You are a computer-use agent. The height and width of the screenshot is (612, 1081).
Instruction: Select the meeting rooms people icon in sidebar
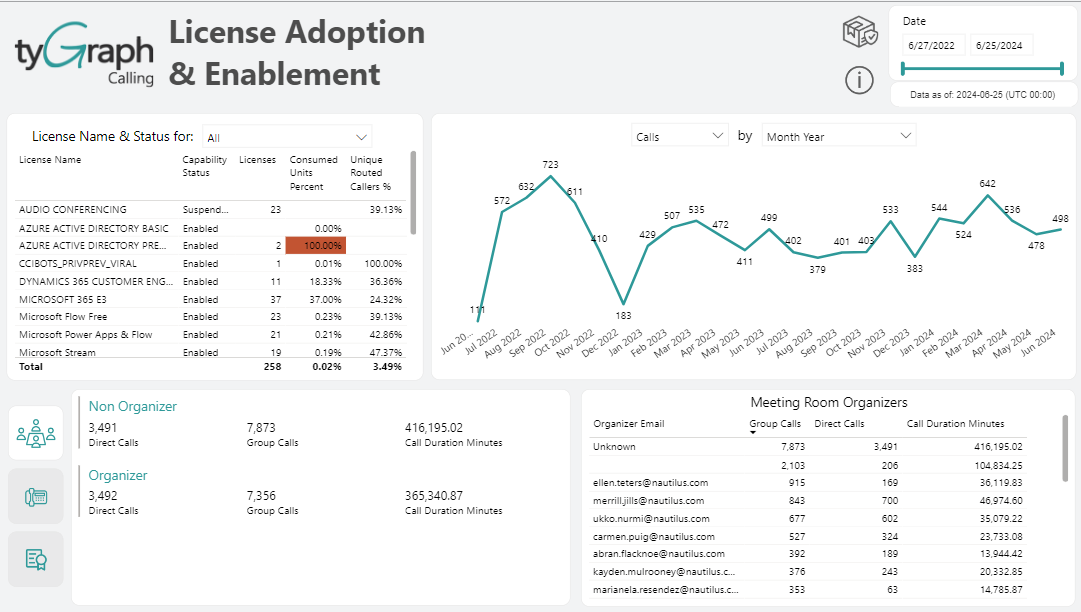35,432
